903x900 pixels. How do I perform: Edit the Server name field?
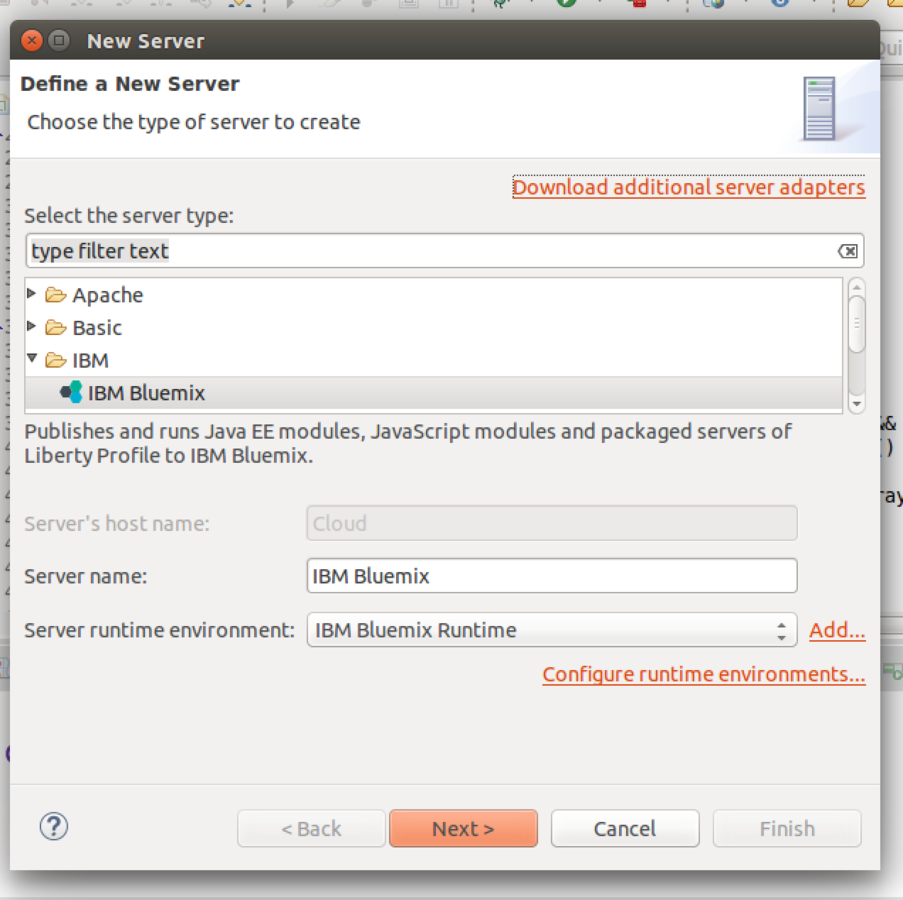(552, 576)
